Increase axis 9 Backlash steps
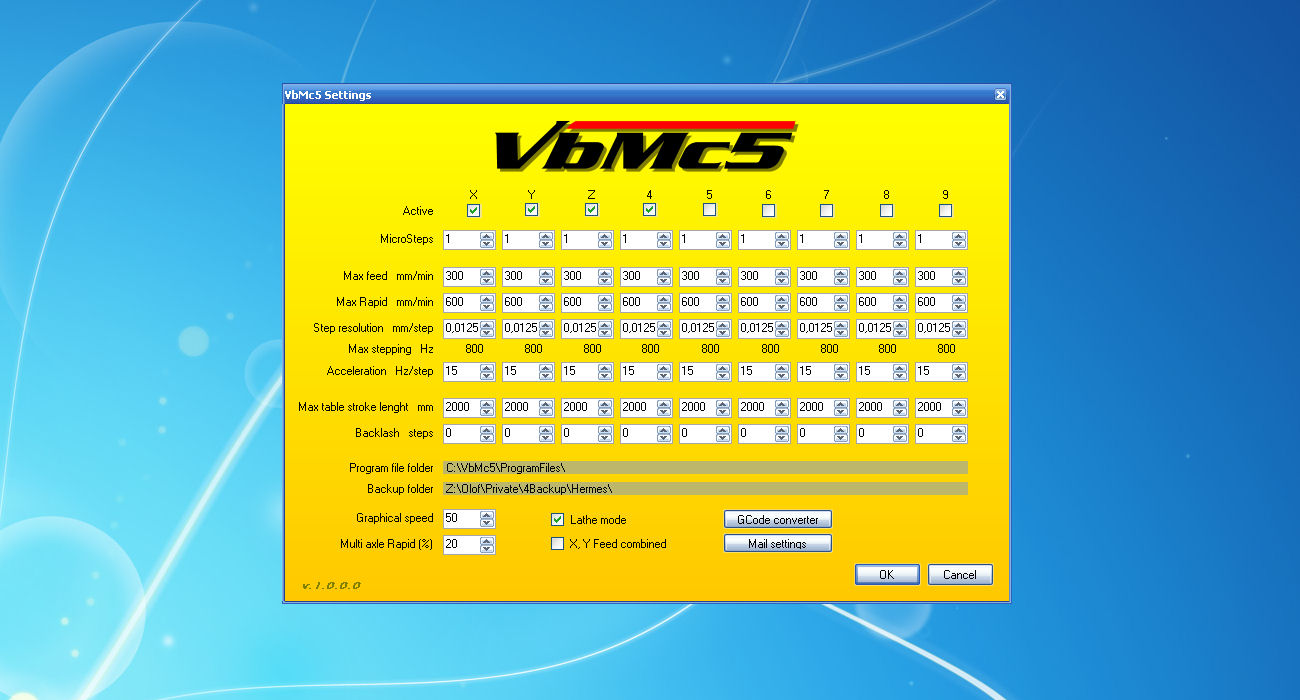Viewport: 1300px width, 700px height. click(959, 430)
